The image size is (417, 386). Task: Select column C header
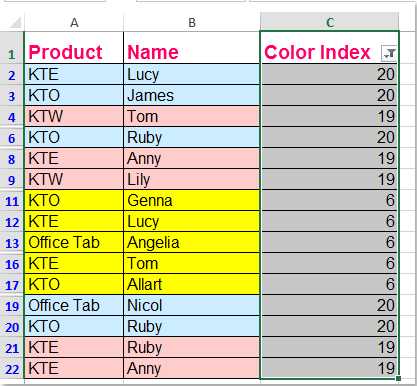coord(329,23)
